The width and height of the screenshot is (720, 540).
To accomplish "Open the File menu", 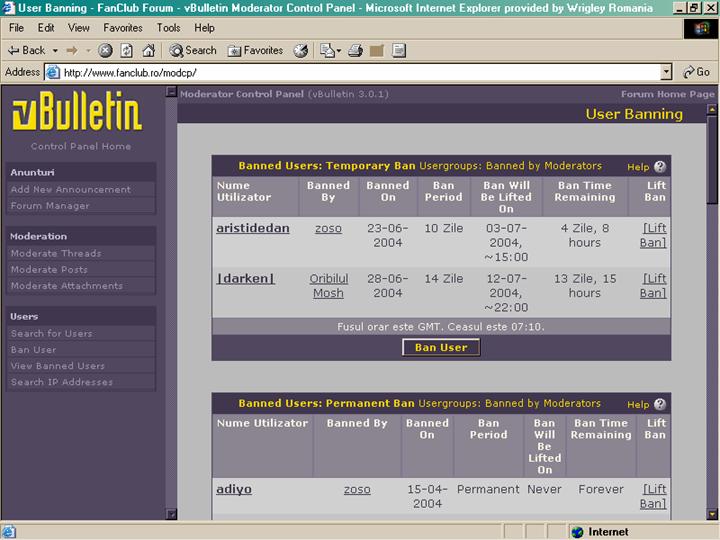I will click(16, 28).
